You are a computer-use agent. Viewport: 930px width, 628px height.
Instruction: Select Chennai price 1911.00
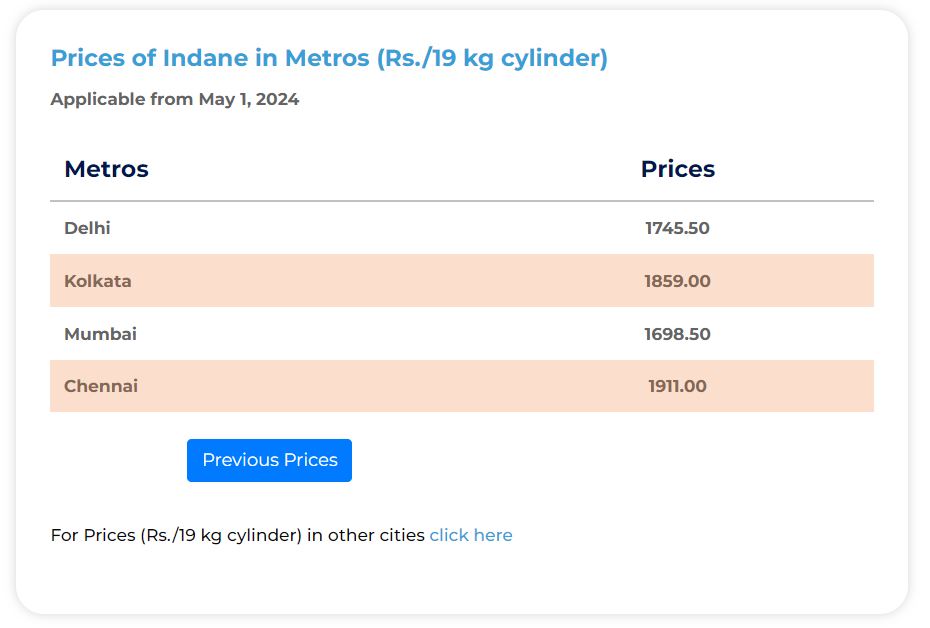(677, 386)
